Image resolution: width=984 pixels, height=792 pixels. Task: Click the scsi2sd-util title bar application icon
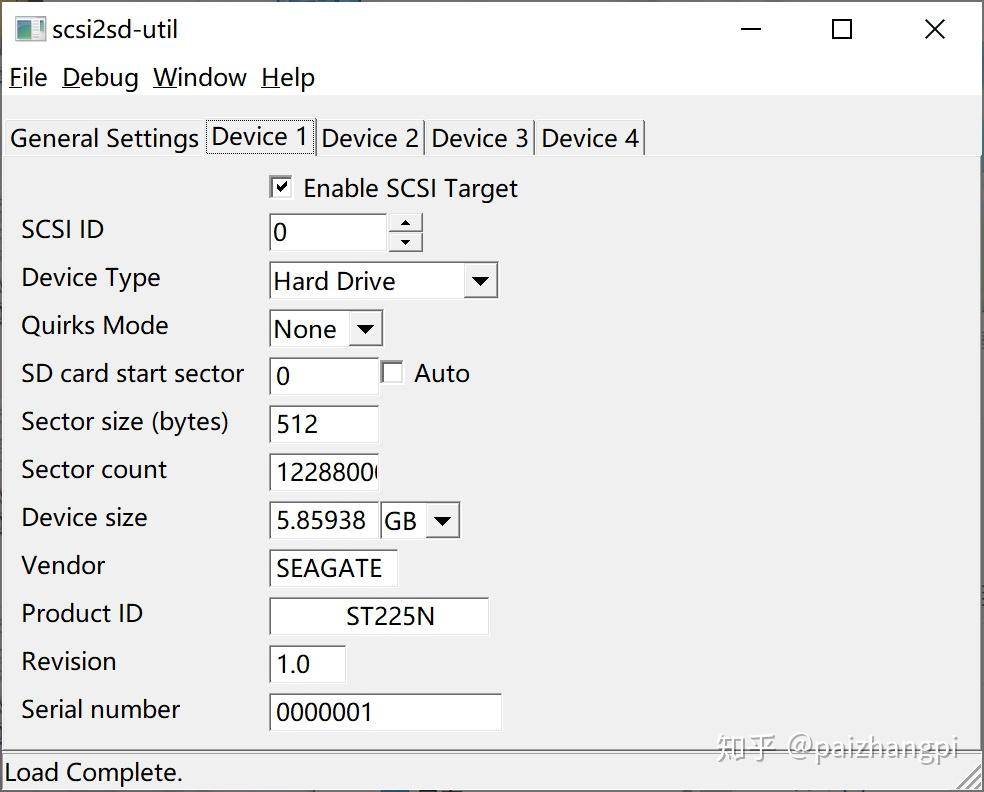click(x=30, y=29)
